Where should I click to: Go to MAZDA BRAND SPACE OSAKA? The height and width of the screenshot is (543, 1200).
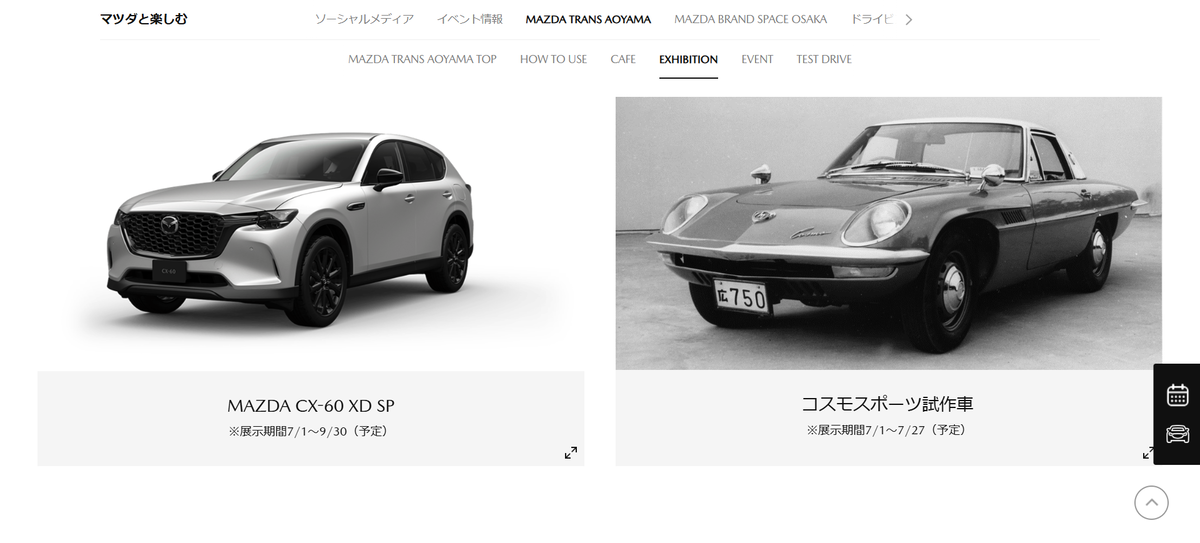pyautogui.click(x=751, y=19)
